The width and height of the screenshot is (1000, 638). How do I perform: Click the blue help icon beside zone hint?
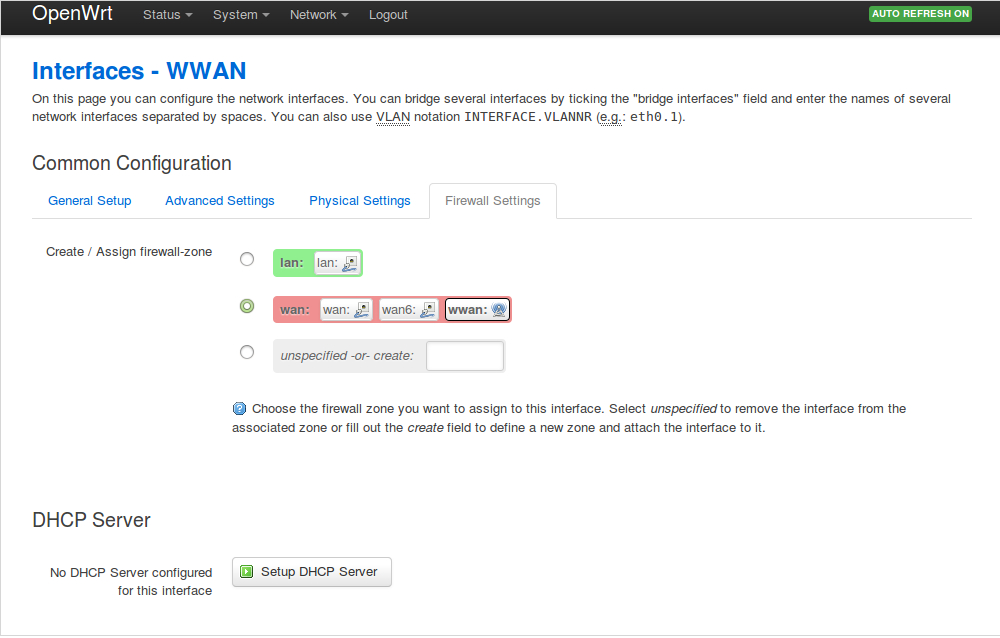239,409
